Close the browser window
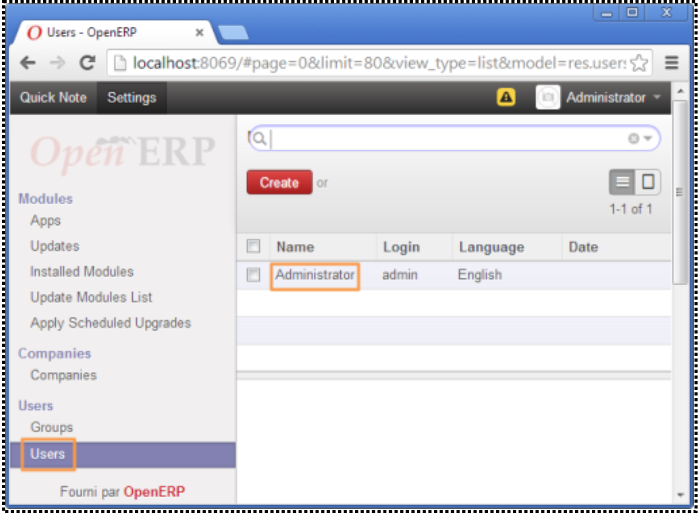The image size is (698, 514). pos(666,12)
